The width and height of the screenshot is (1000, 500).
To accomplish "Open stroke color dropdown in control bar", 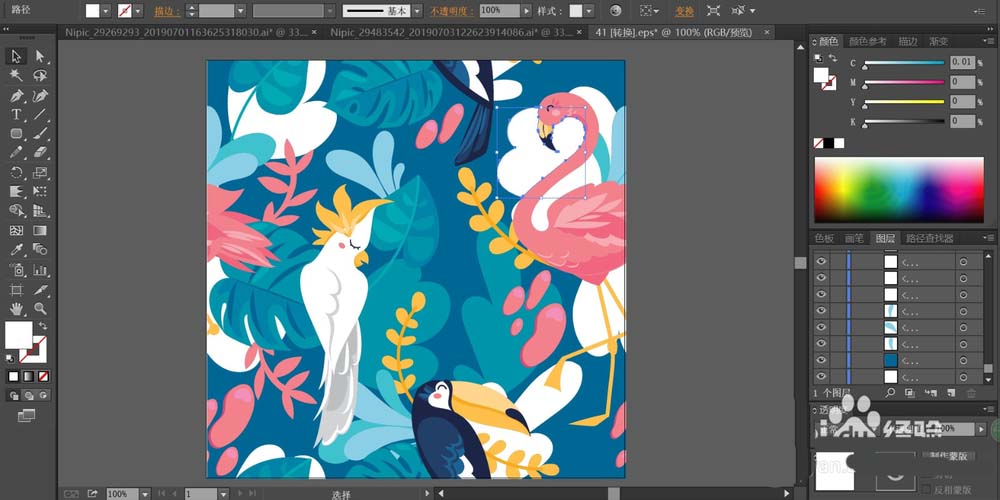I will coord(138,11).
